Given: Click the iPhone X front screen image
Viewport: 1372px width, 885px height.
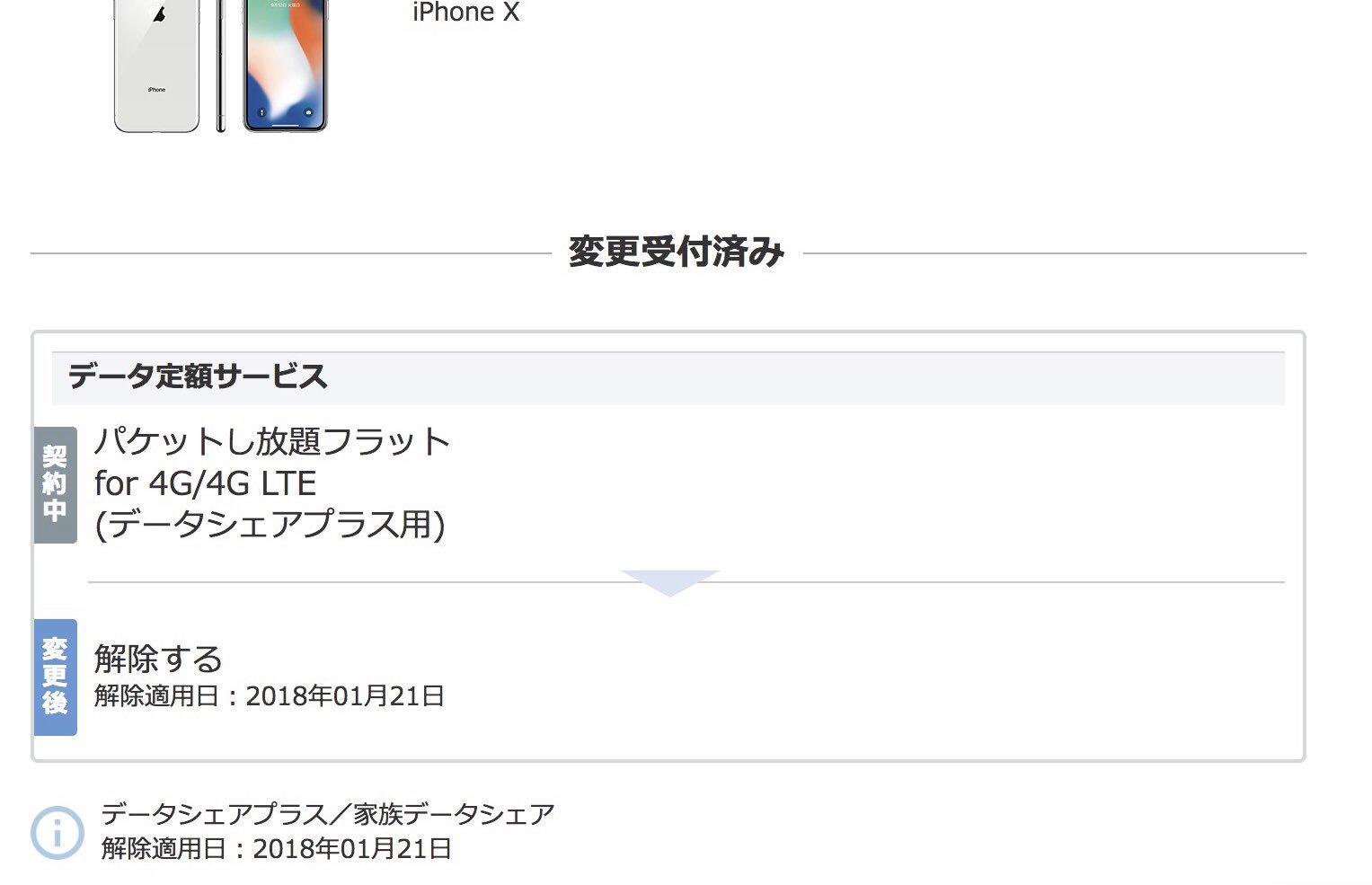Looking at the screenshot, I should pyautogui.click(x=285, y=66).
